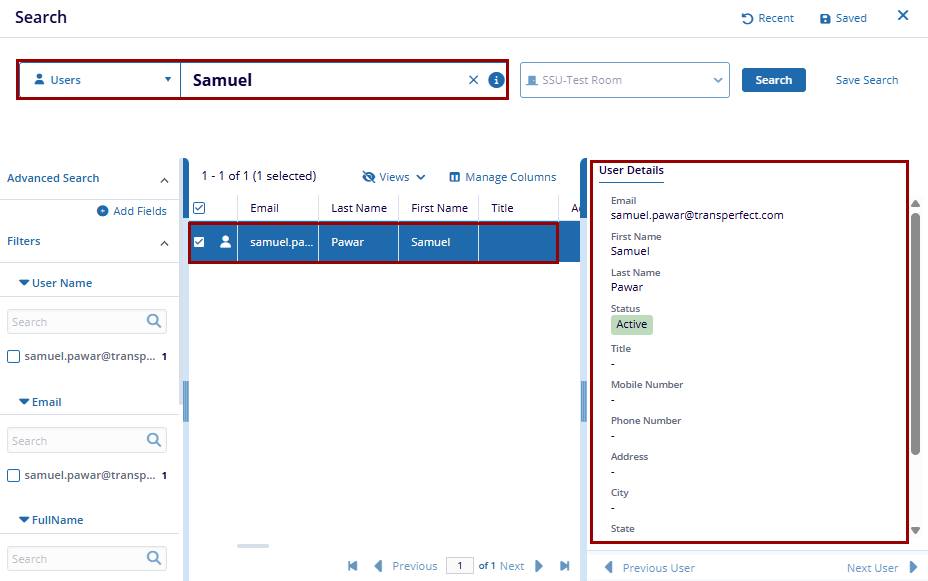Click the blue search info icon
Screen dimensions: 928x581
tap(496, 80)
